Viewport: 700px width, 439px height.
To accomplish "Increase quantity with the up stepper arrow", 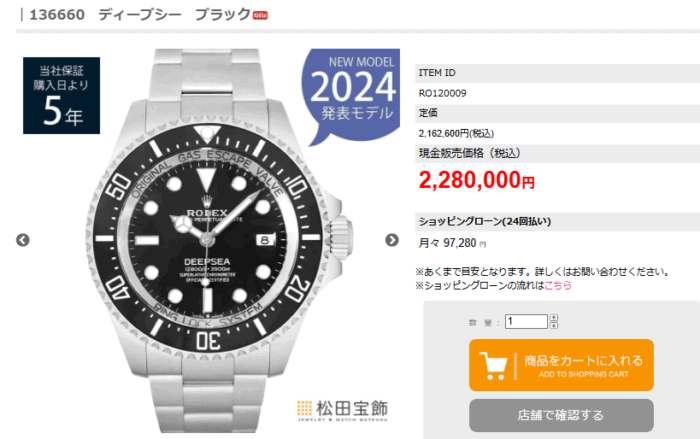I will (554, 318).
